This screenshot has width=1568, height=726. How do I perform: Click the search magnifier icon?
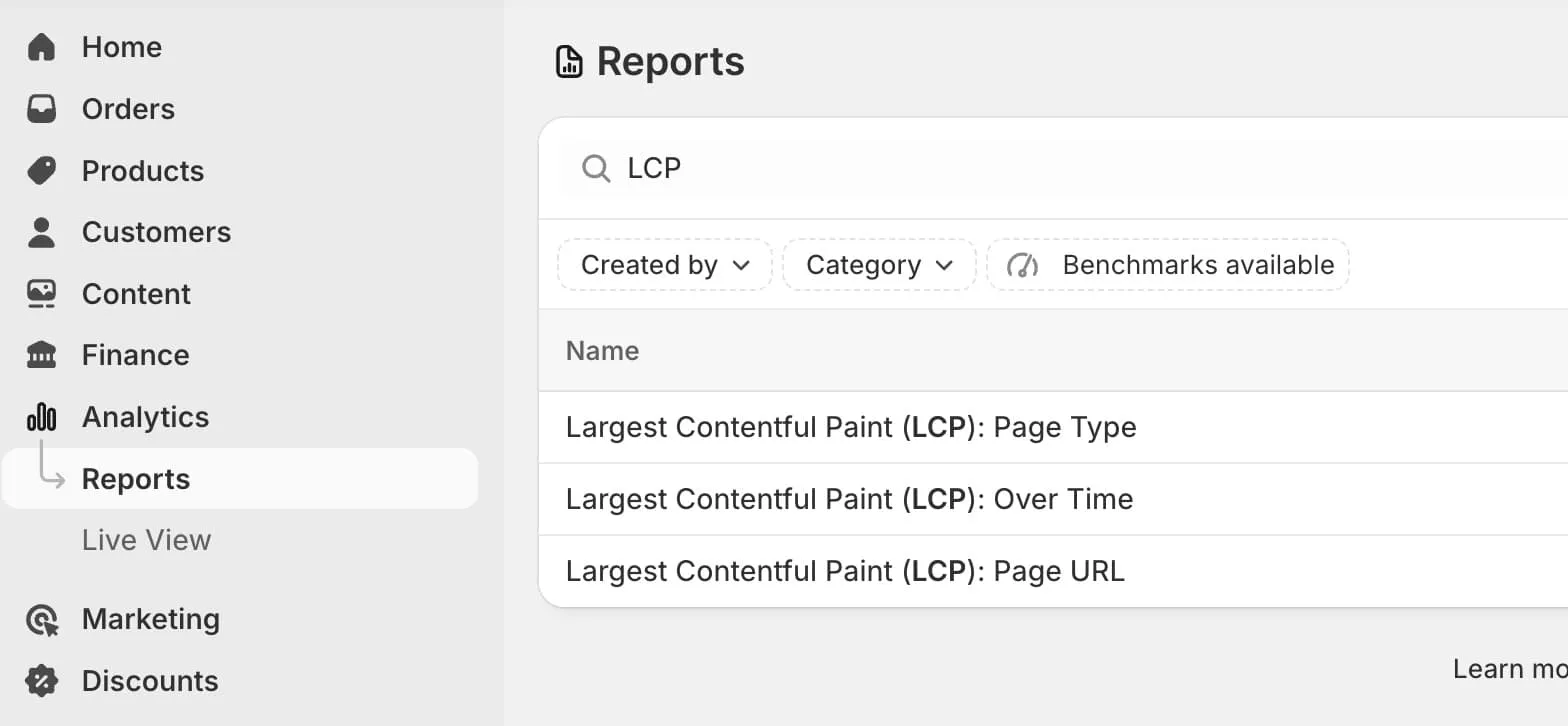coord(596,168)
